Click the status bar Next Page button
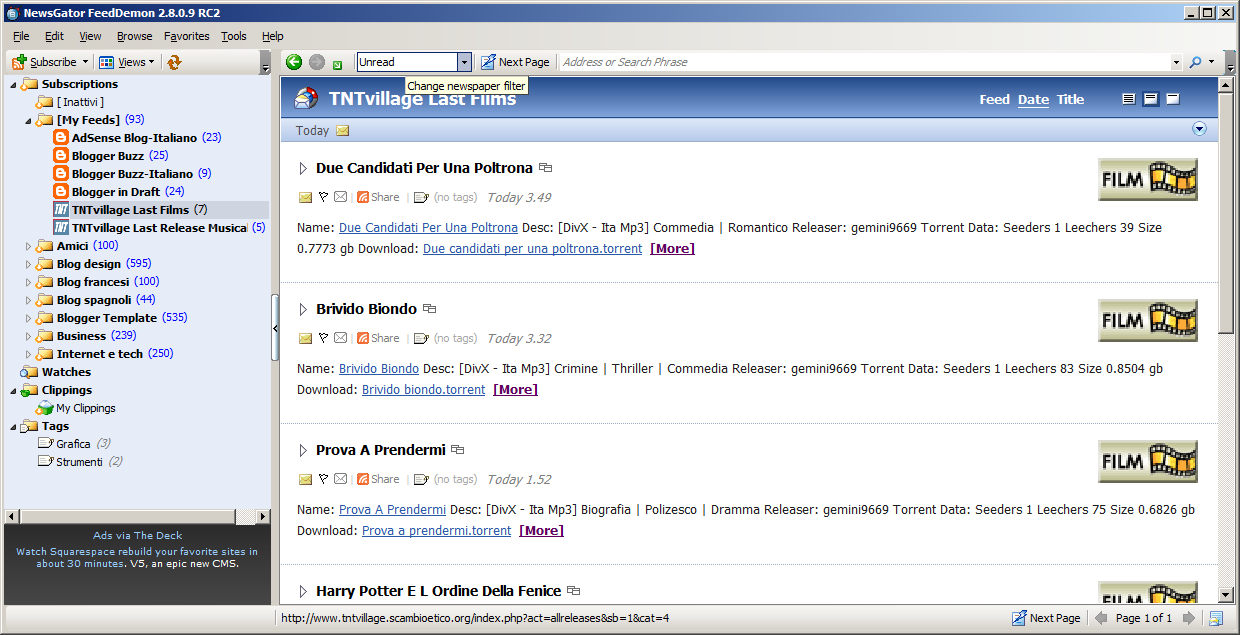The image size is (1240, 635). [x=1046, y=618]
